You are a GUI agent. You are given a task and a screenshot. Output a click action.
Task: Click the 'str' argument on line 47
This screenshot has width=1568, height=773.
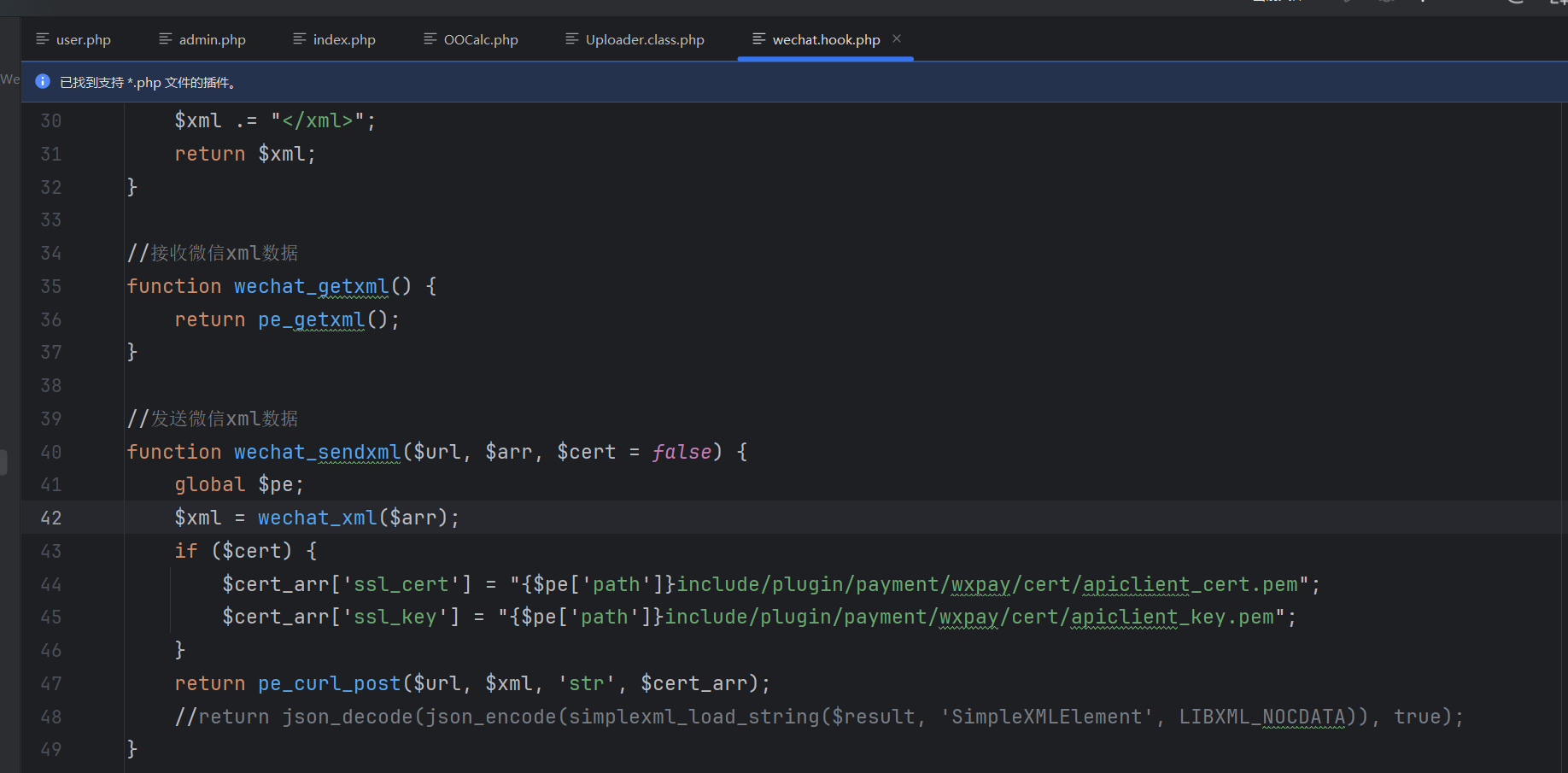click(587, 684)
